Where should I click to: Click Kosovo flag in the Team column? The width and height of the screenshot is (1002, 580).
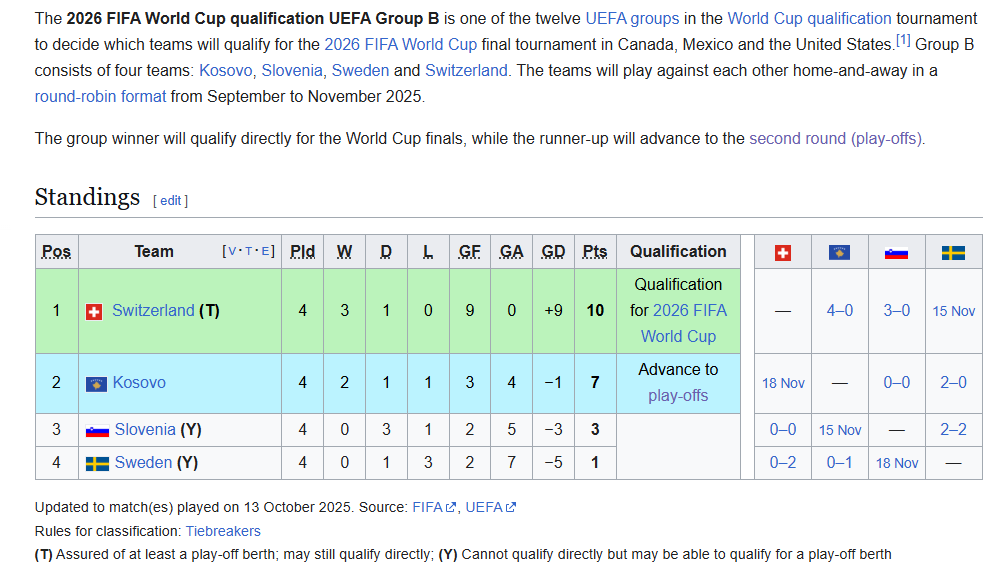pyautogui.click(x=96, y=383)
